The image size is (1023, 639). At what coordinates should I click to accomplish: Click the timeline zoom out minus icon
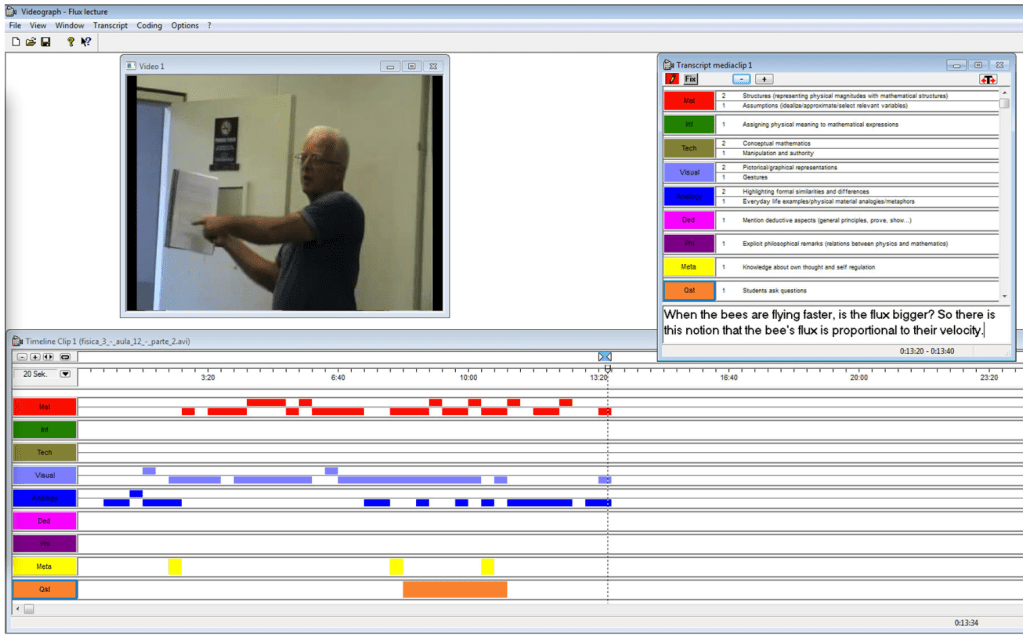22,356
